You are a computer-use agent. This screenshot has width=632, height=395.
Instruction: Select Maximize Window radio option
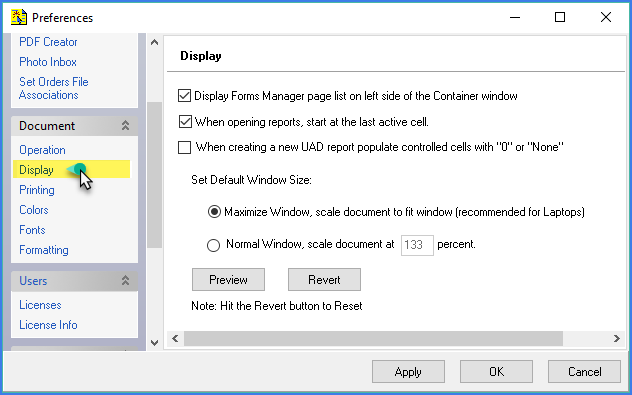(214, 212)
